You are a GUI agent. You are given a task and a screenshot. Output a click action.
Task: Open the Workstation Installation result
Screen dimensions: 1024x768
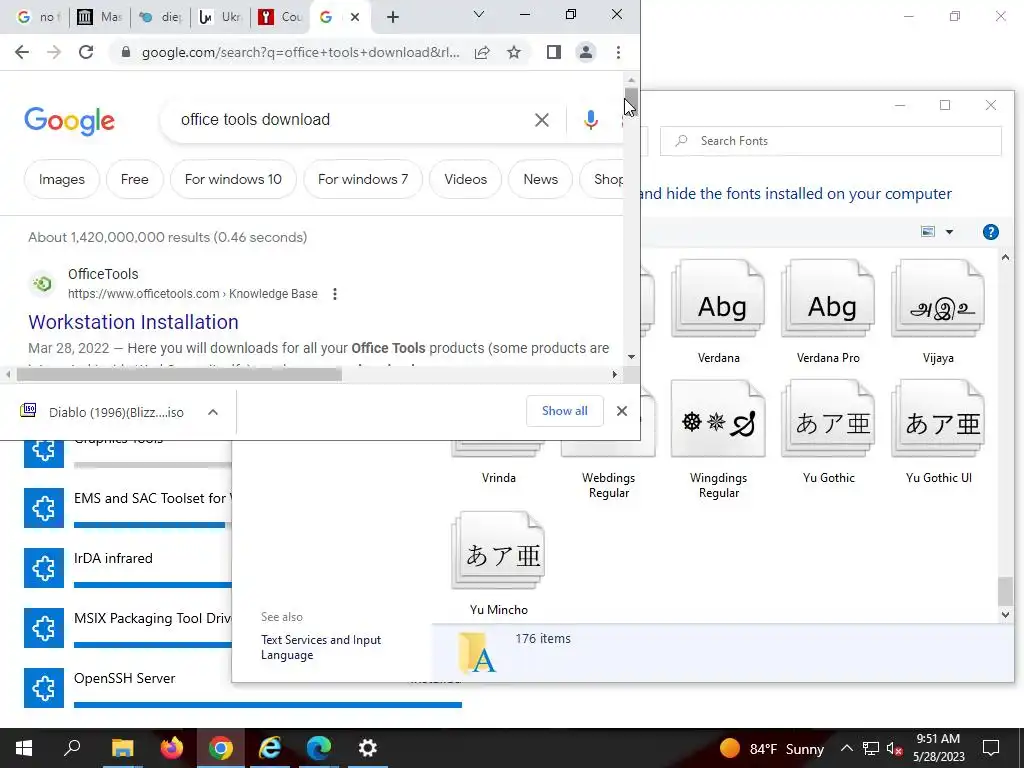coord(133,322)
